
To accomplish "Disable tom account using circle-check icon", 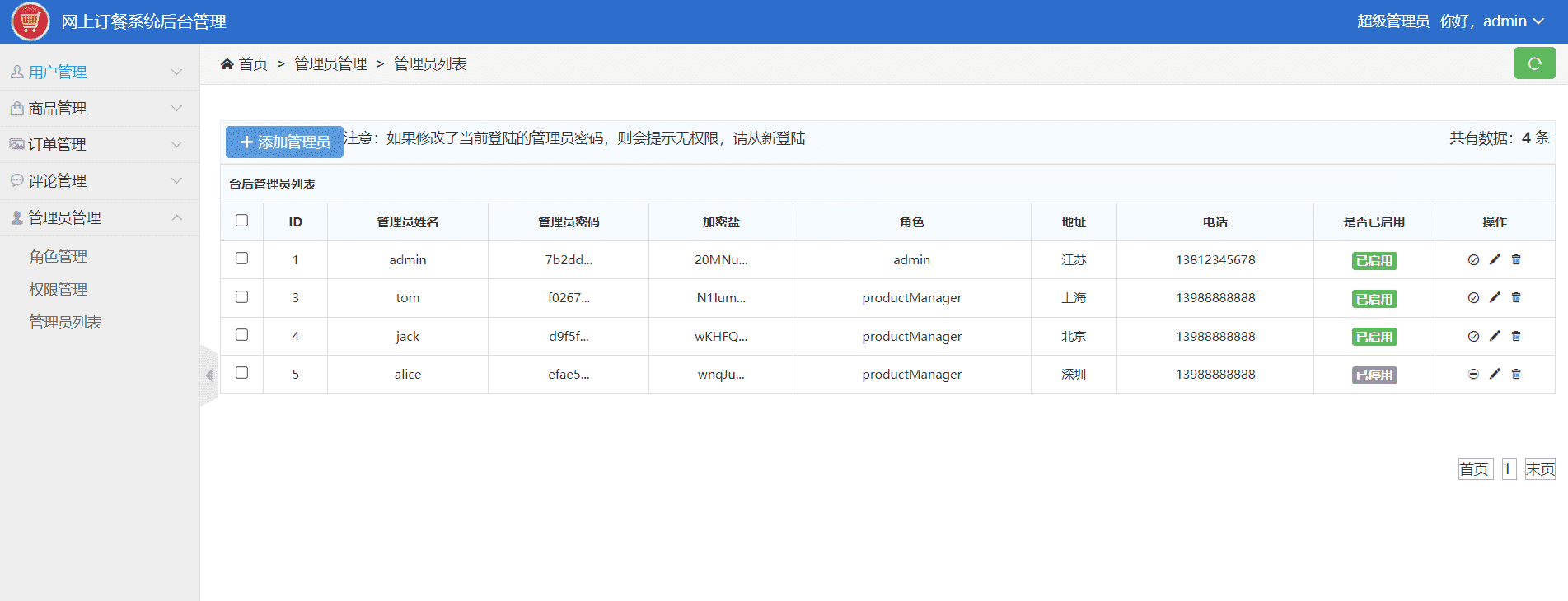I will 1473,298.
